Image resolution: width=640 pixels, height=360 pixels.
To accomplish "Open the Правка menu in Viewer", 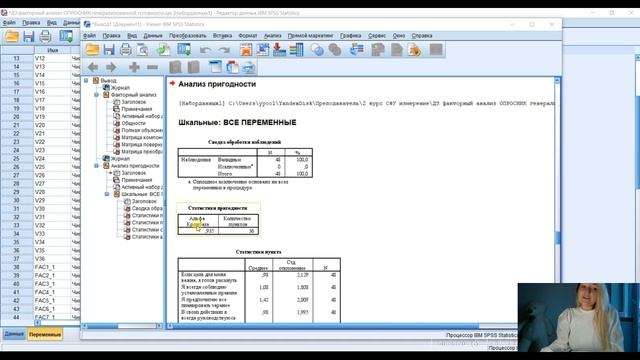I will click(111, 36).
